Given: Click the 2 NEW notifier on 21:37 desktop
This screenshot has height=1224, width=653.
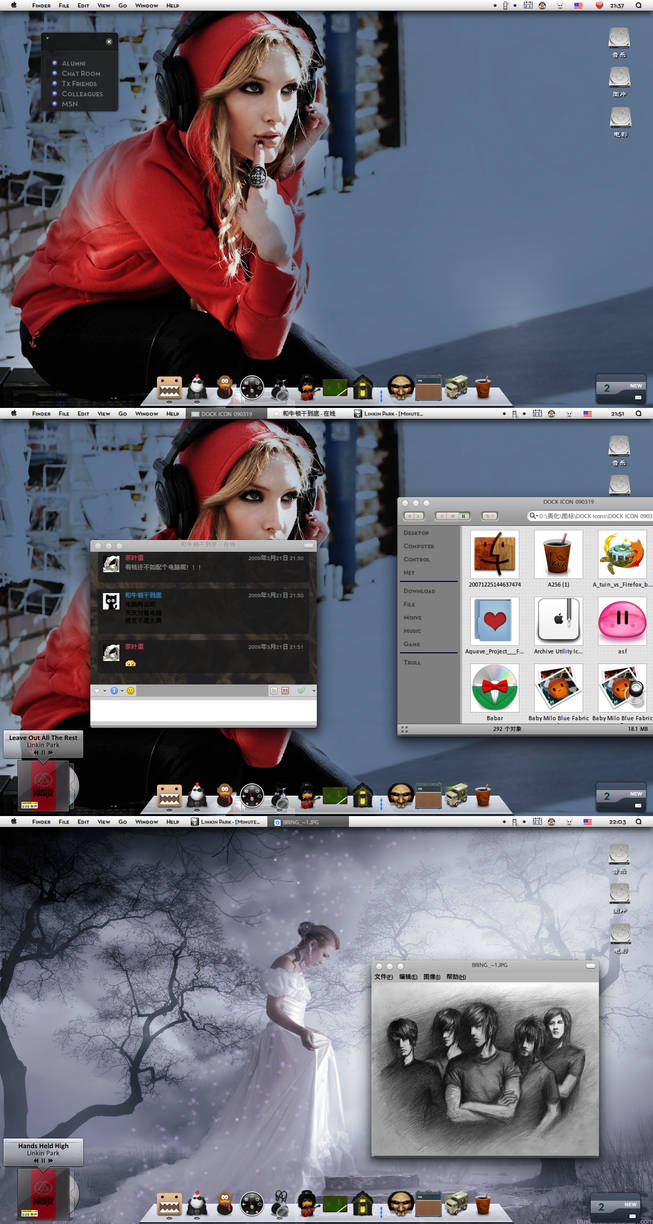Looking at the screenshot, I should (621, 389).
